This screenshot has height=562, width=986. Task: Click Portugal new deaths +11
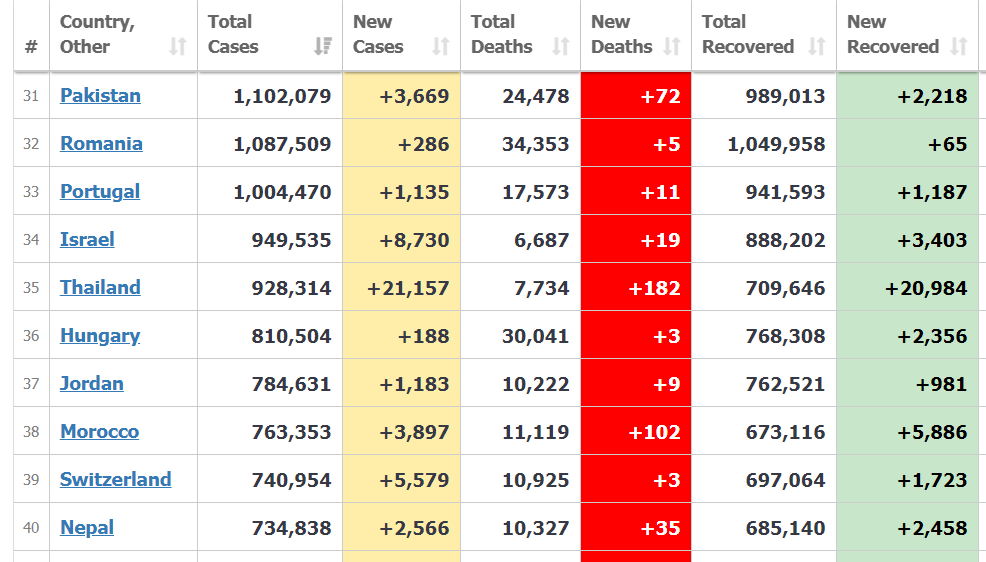(660, 192)
